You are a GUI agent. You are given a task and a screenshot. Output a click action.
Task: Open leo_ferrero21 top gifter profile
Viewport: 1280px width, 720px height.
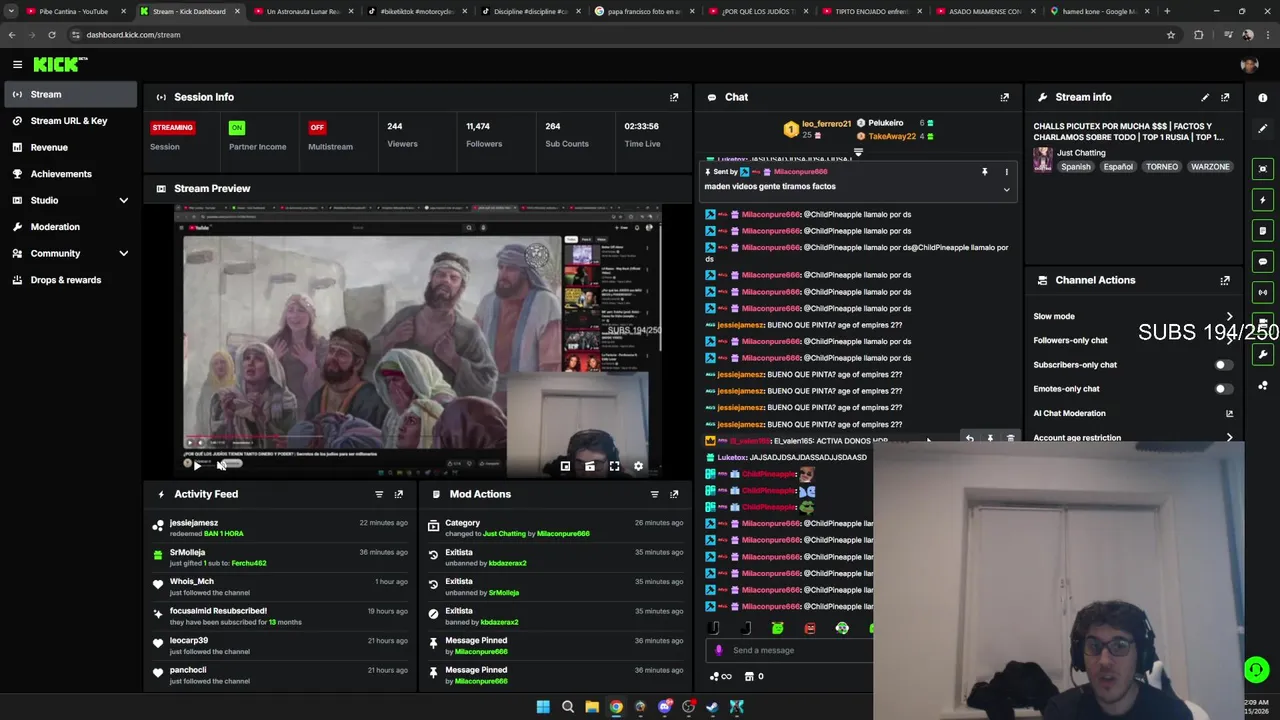[x=826, y=124]
